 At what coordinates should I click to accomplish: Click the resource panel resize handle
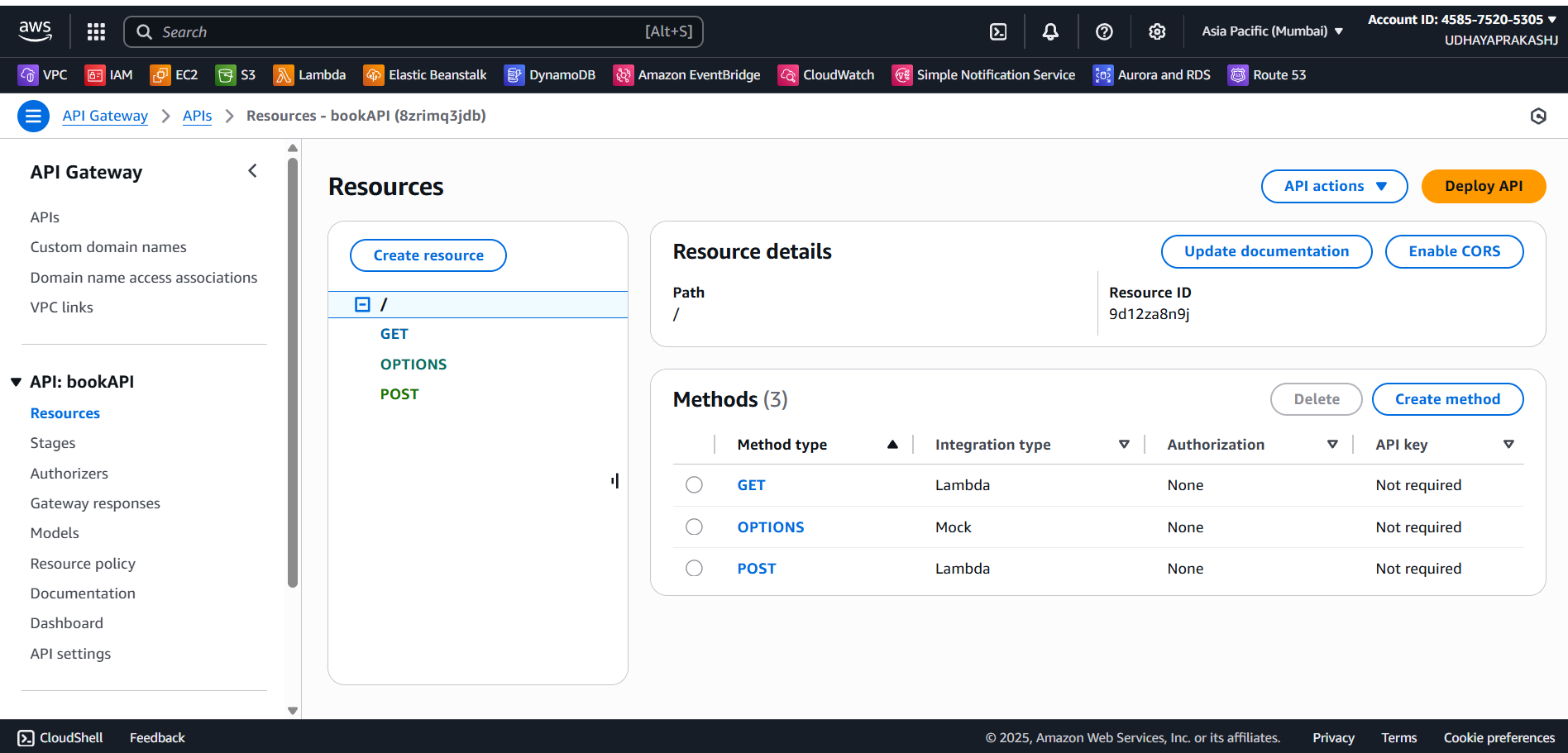pyautogui.click(x=615, y=480)
